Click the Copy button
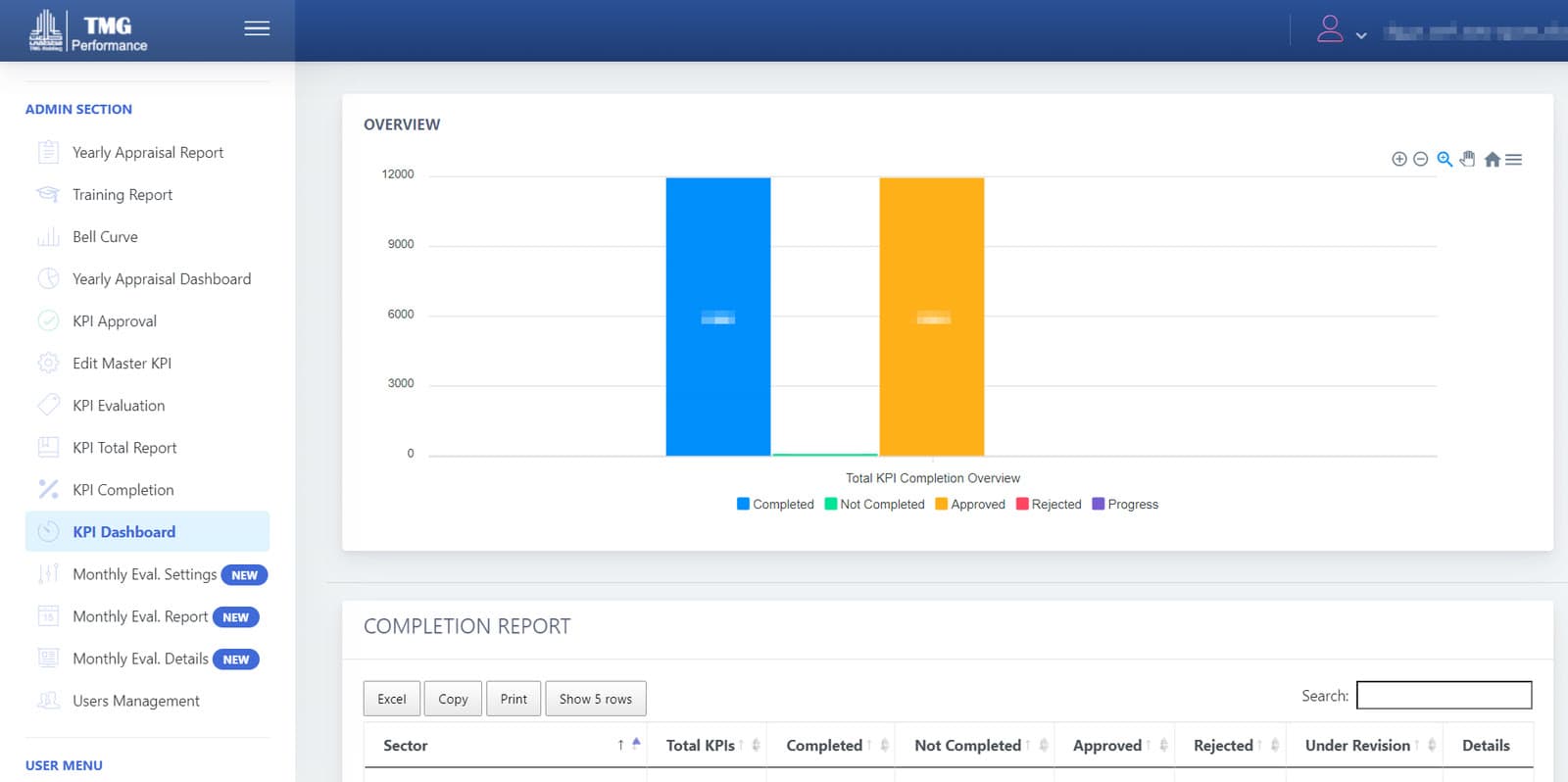Viewport: 1568px width, 782px height. point(453,699)
